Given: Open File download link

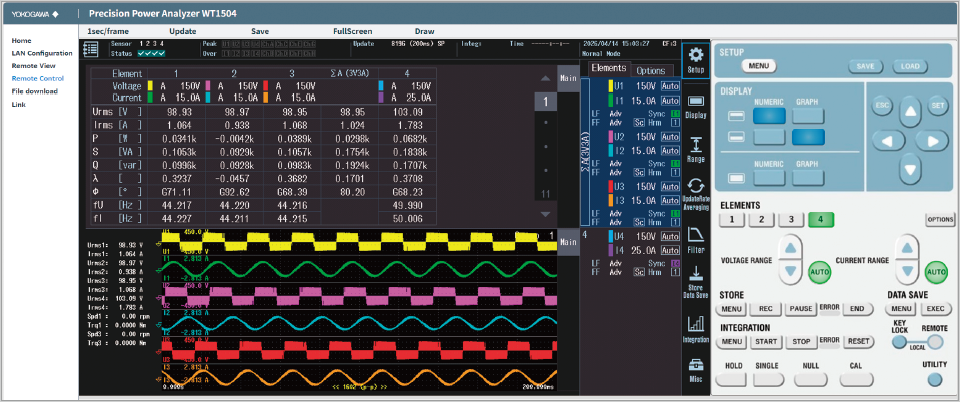Looking at the screenshot, I should coord(34,91).
